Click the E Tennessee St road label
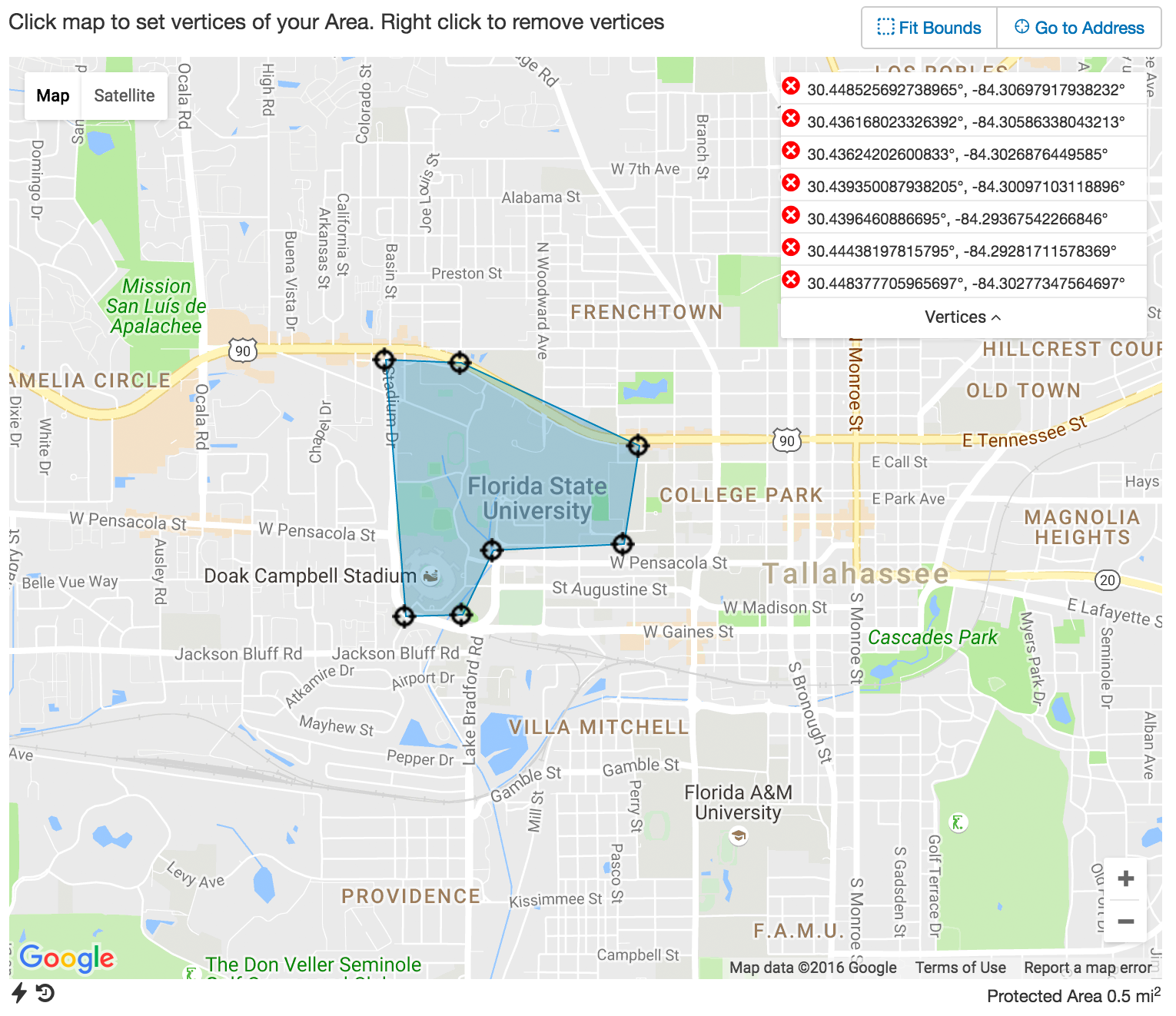1176x1016 pixels. coord(1025,432)
